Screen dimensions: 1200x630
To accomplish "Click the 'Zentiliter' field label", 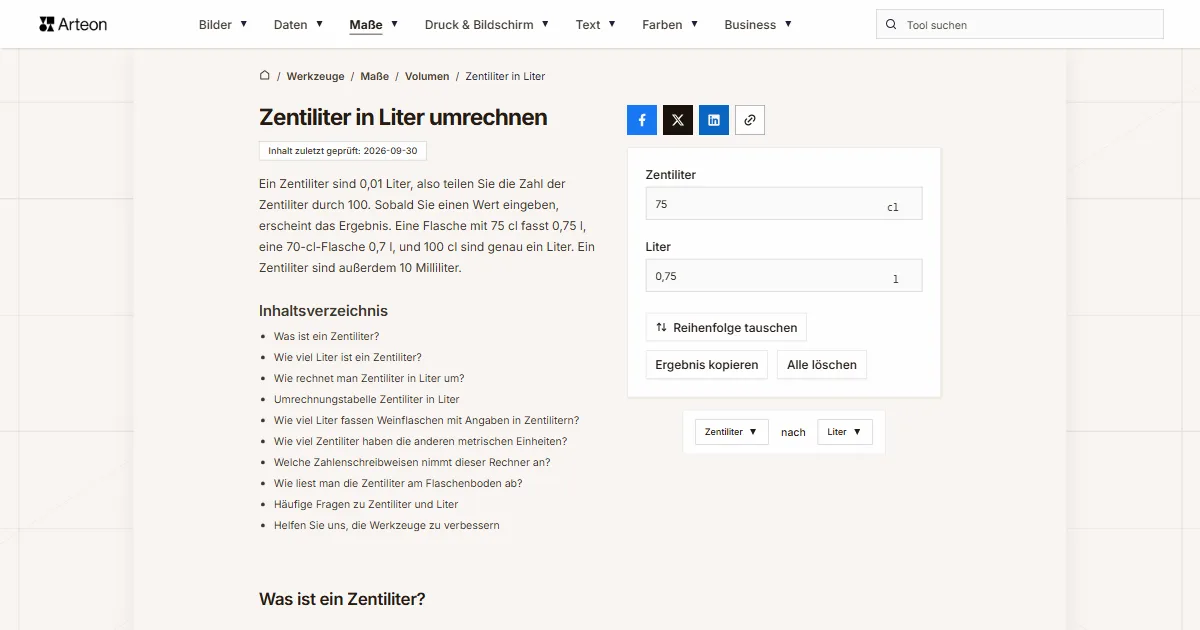I will (671, 175).
